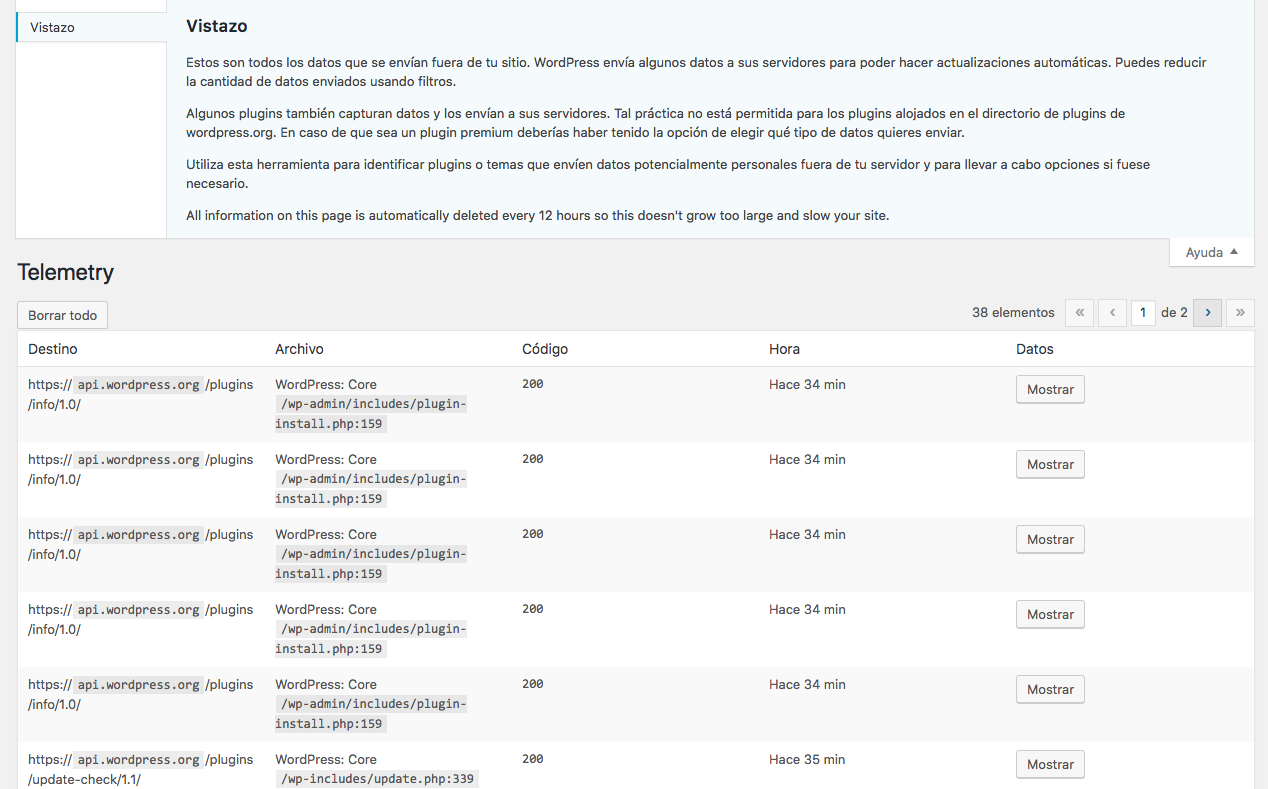Click the Código column header
1268x789 pixels.
point(545,349)
